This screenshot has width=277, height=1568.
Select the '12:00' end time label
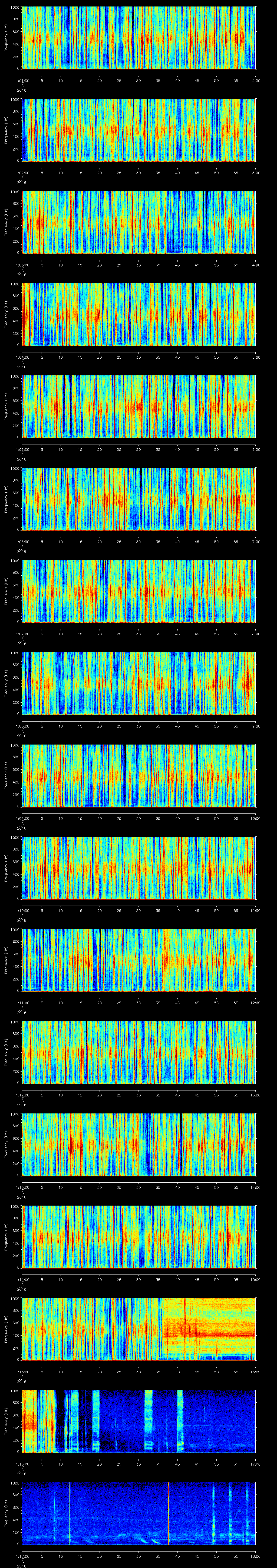[x=255, y=1003]
